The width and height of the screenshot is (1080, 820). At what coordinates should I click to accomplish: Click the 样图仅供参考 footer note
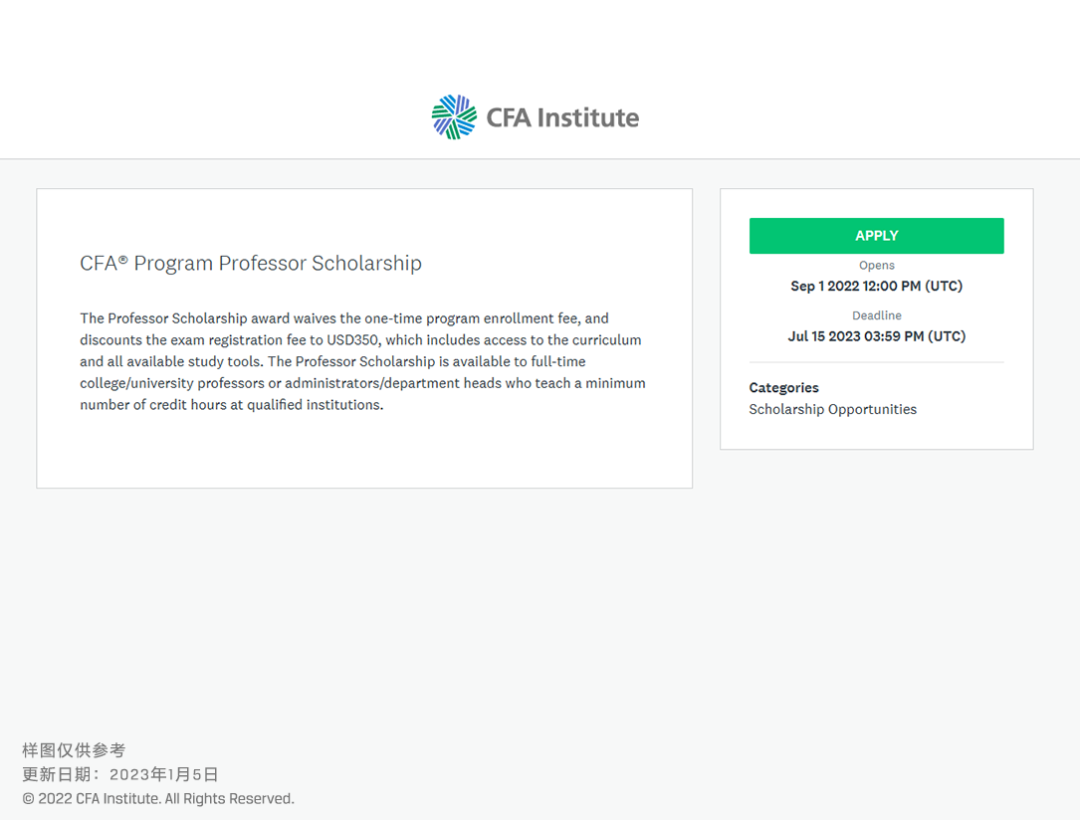(x=74, y=750)
